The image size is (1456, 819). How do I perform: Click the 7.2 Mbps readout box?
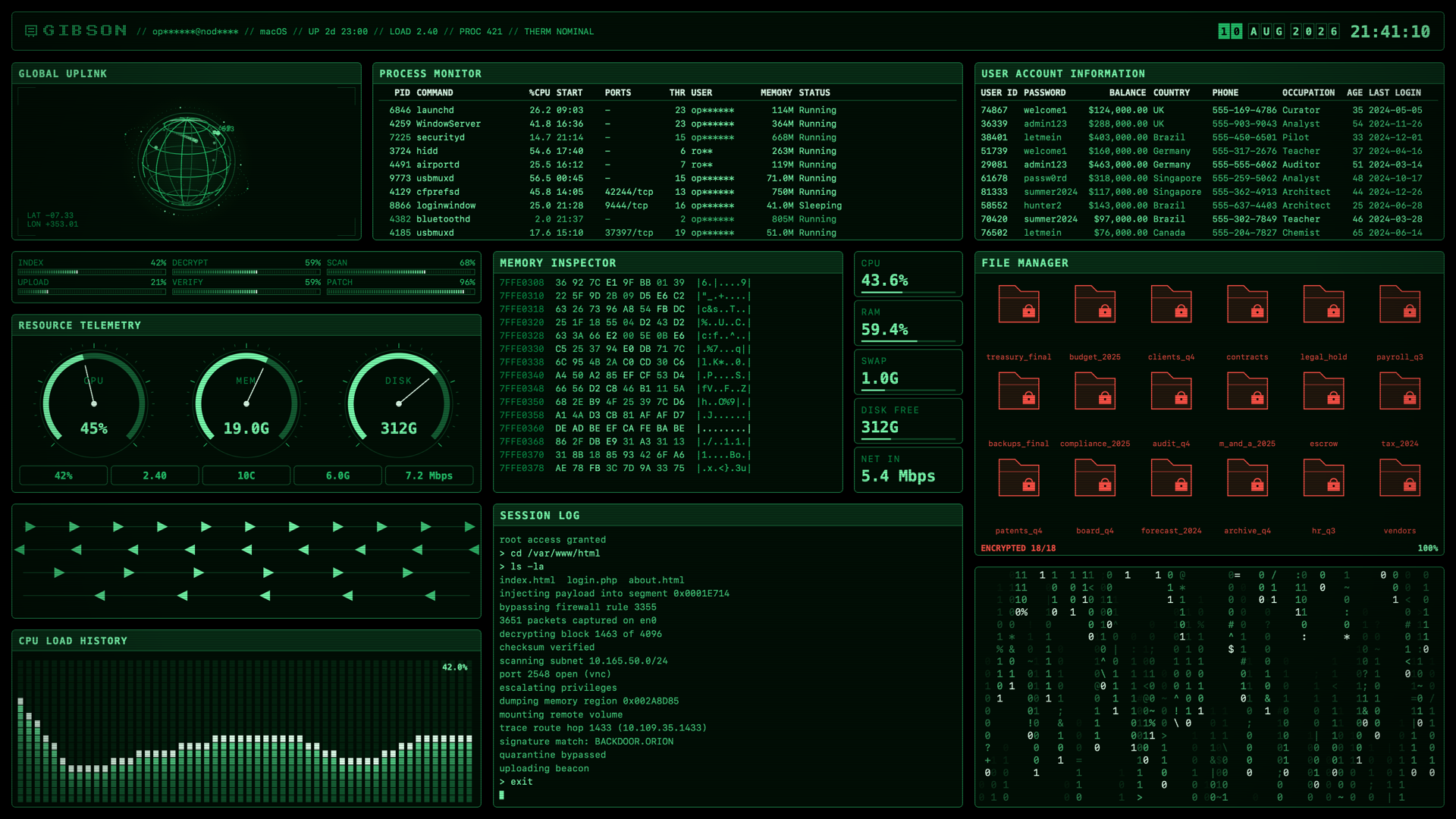coord(429,475)
